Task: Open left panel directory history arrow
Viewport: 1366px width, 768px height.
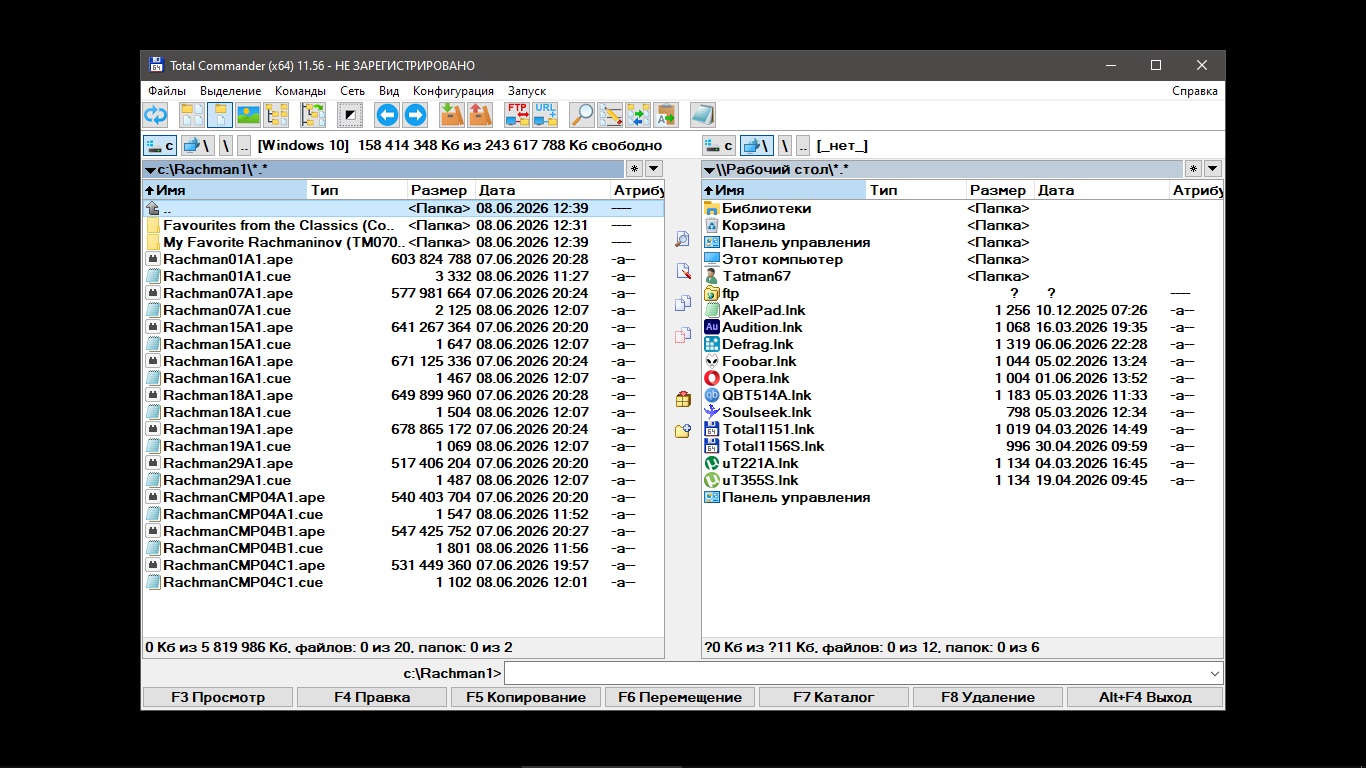Action: coord(654,169)
